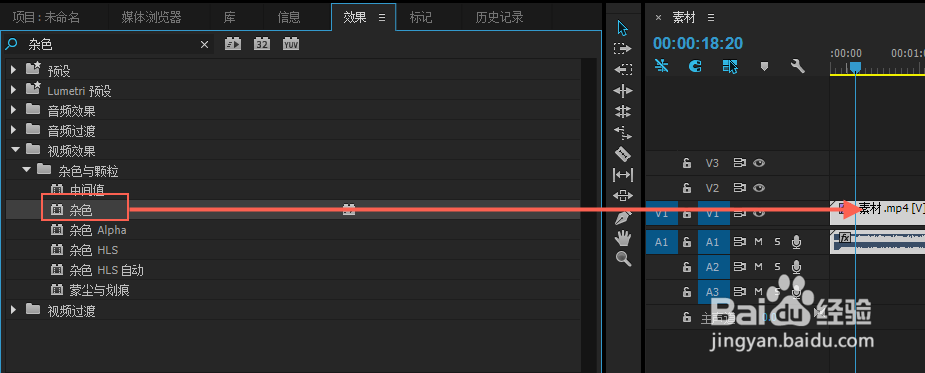
Task: Hide V2 track output eye
Action: pos(759,188)
